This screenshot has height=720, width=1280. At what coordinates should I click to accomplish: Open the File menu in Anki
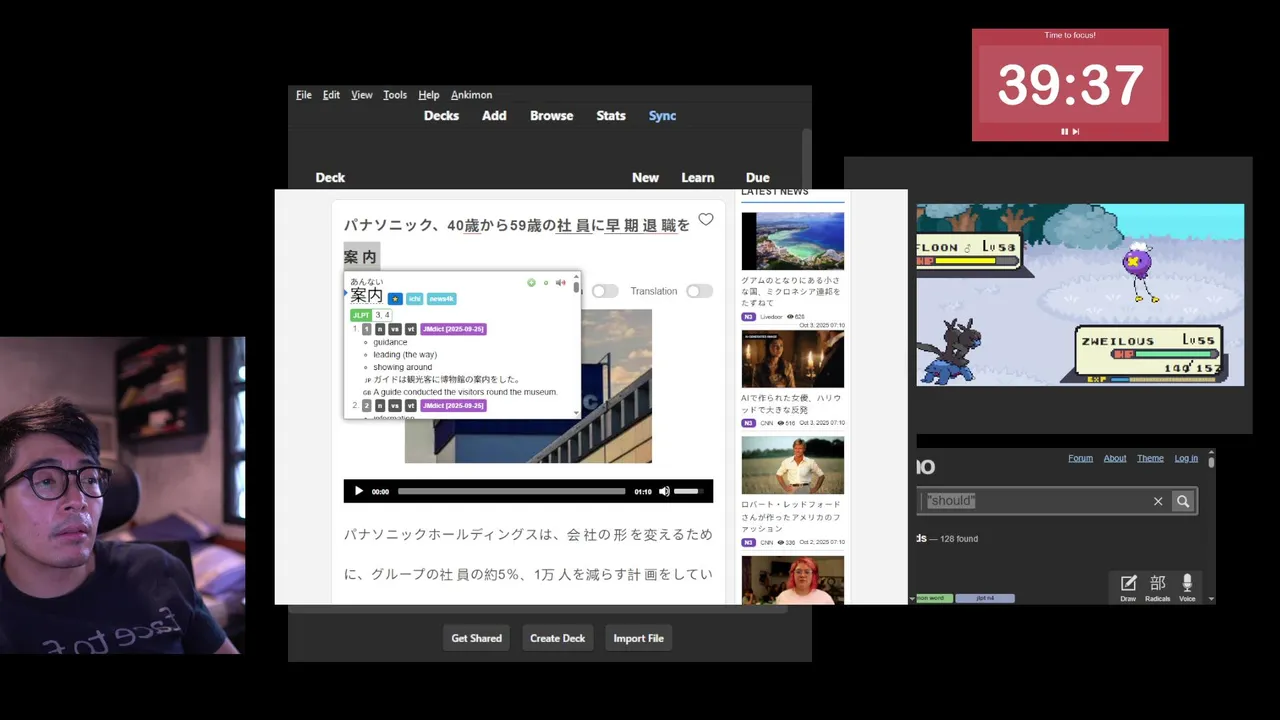(x=304, y=95)
